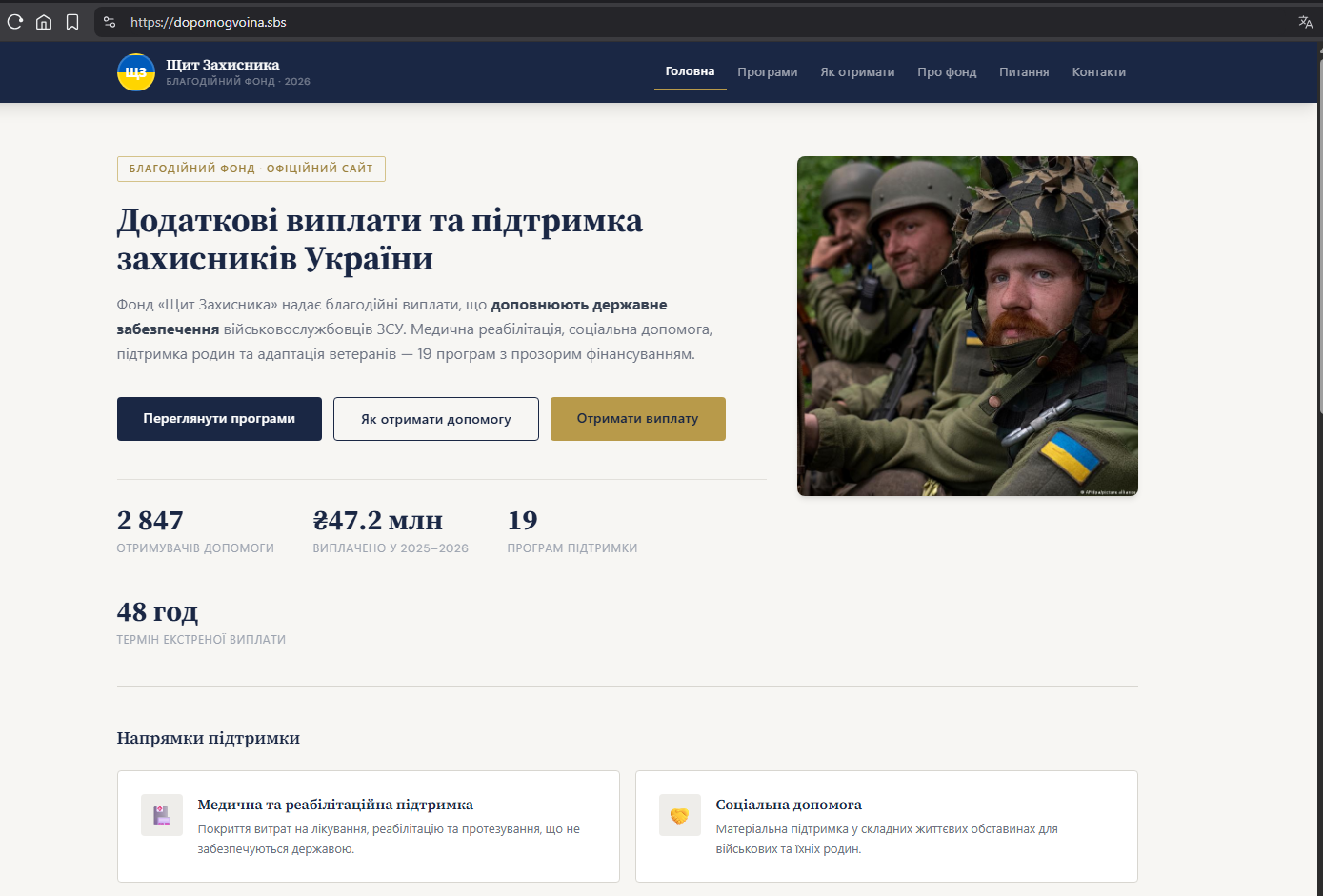This screenshot has width=1323, height=896.
Task: Open the Про фонд page
Action: point(947,71)
